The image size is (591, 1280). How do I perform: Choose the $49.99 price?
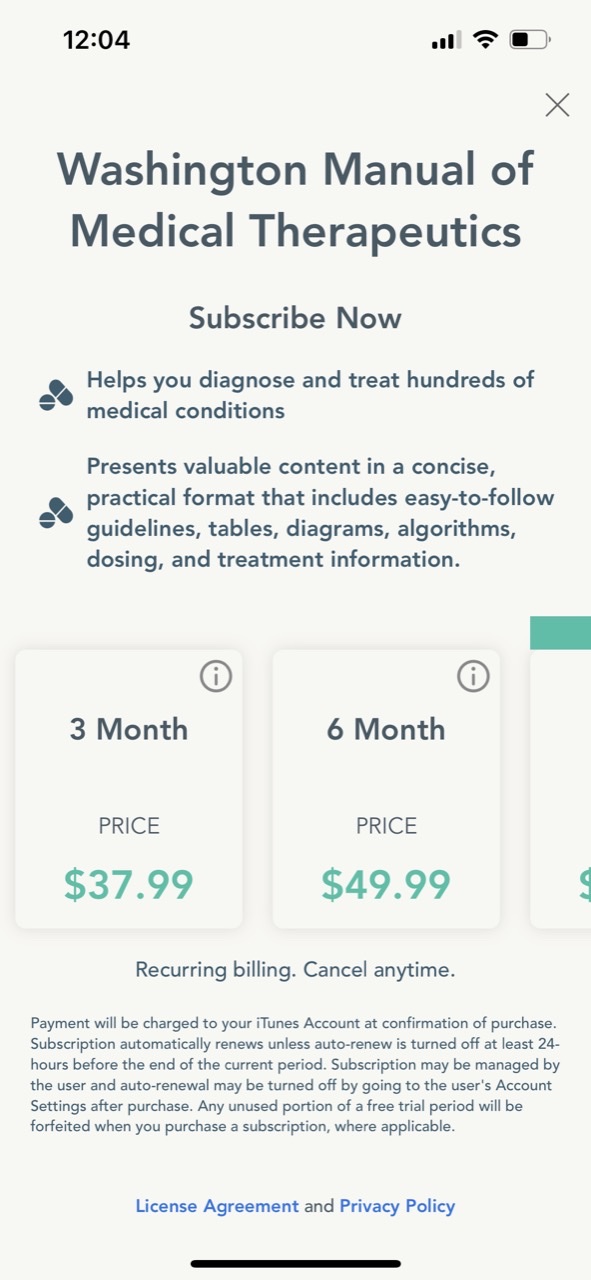pos(386,884)
